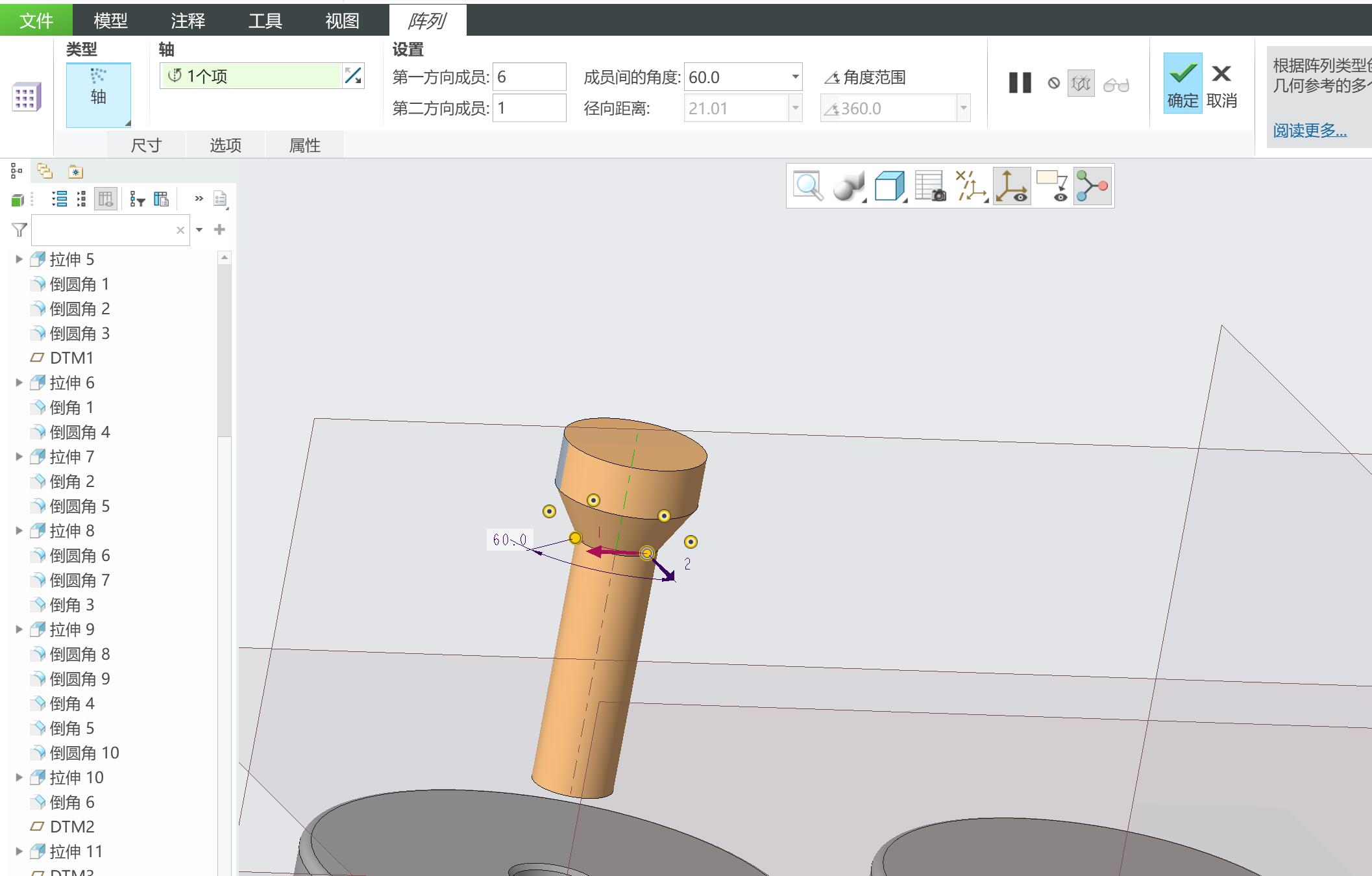Click the model tree filter funnel icon
Viewport: 1372px width, 876px height.
click(19, 230)
